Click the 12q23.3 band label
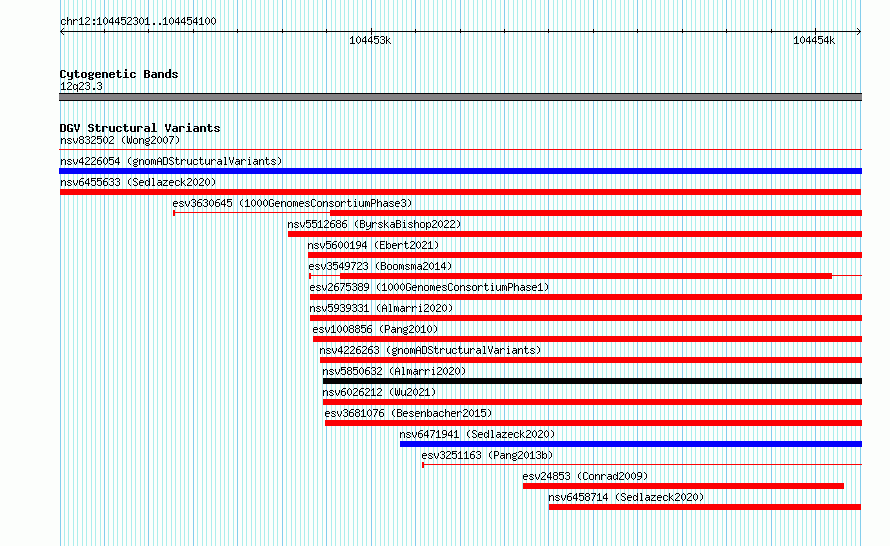Viewport: 890px width, 546px height. [81, 86]
